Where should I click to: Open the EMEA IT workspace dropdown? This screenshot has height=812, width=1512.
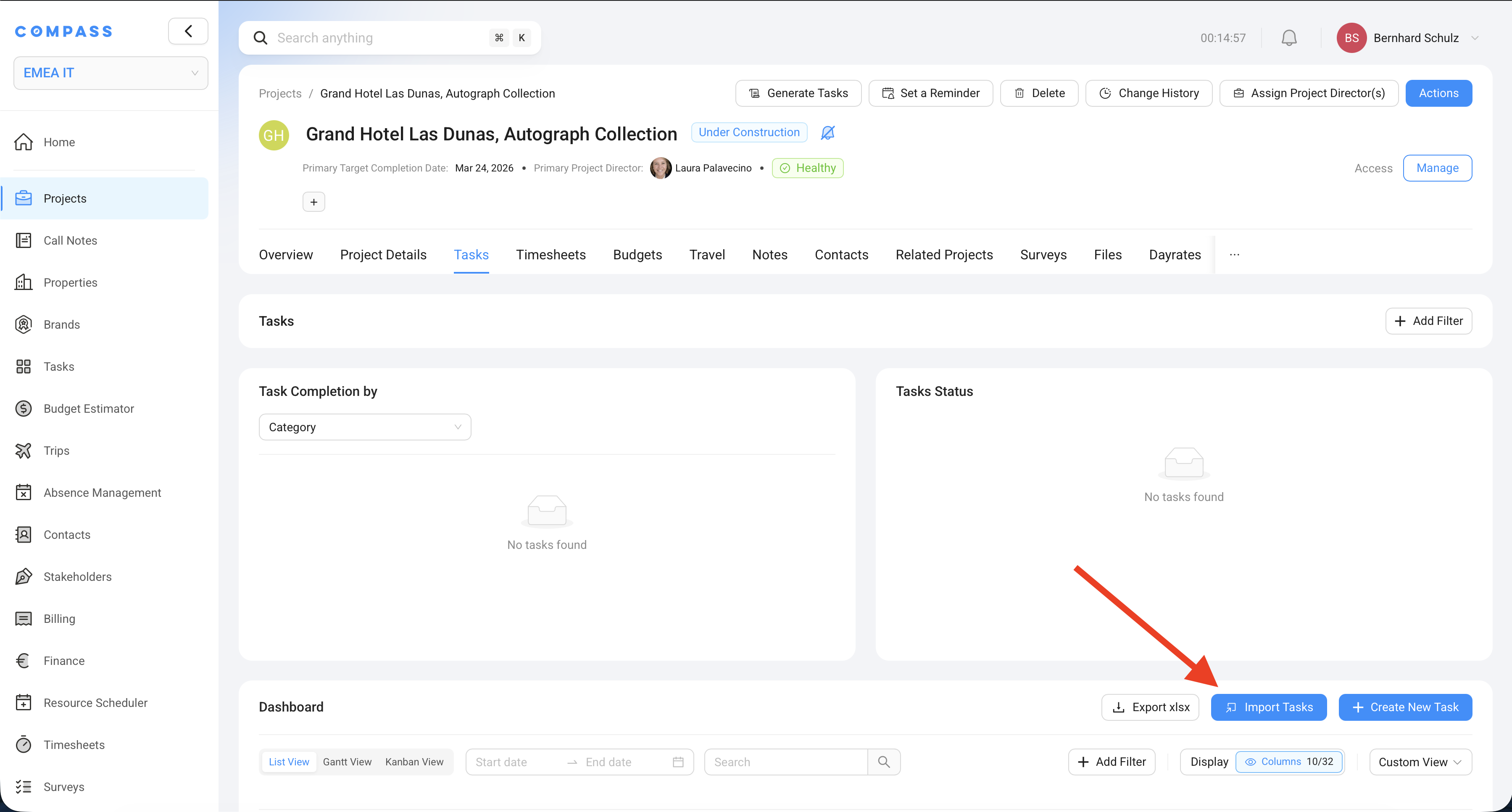click(x=111, y=73)
